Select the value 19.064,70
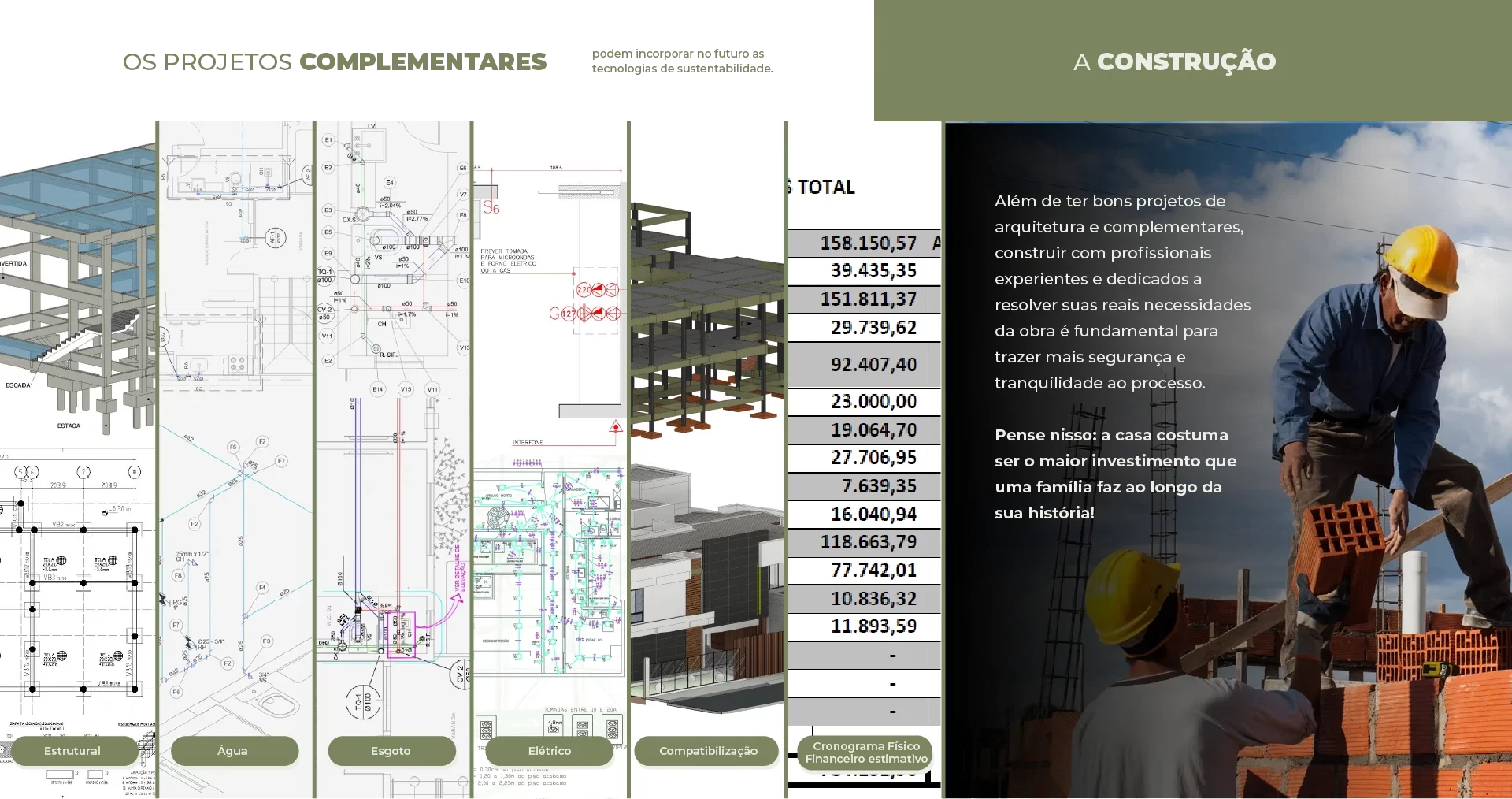This screenshot has width=1512, height=799. click(873, 430)
